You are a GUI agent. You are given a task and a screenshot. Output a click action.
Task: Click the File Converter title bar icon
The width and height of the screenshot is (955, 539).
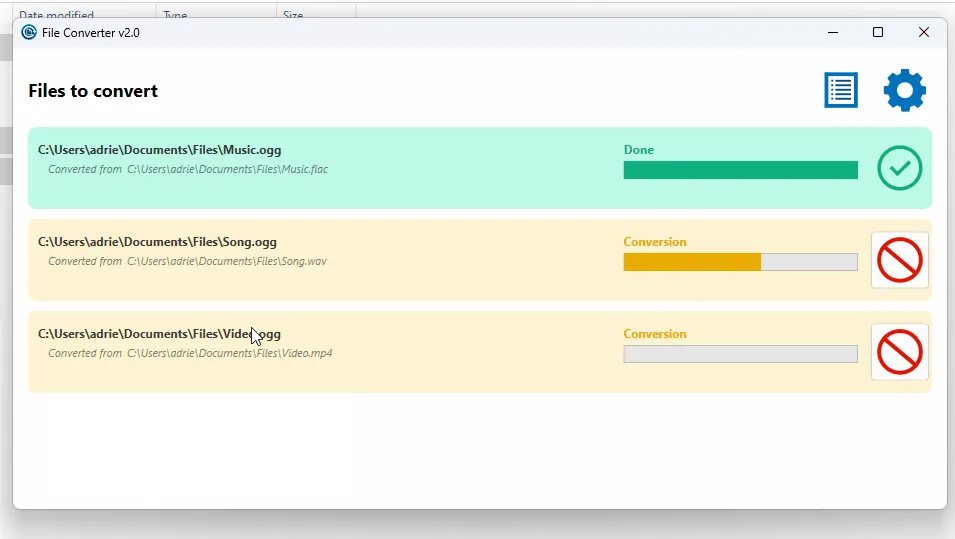coord(29,32)
